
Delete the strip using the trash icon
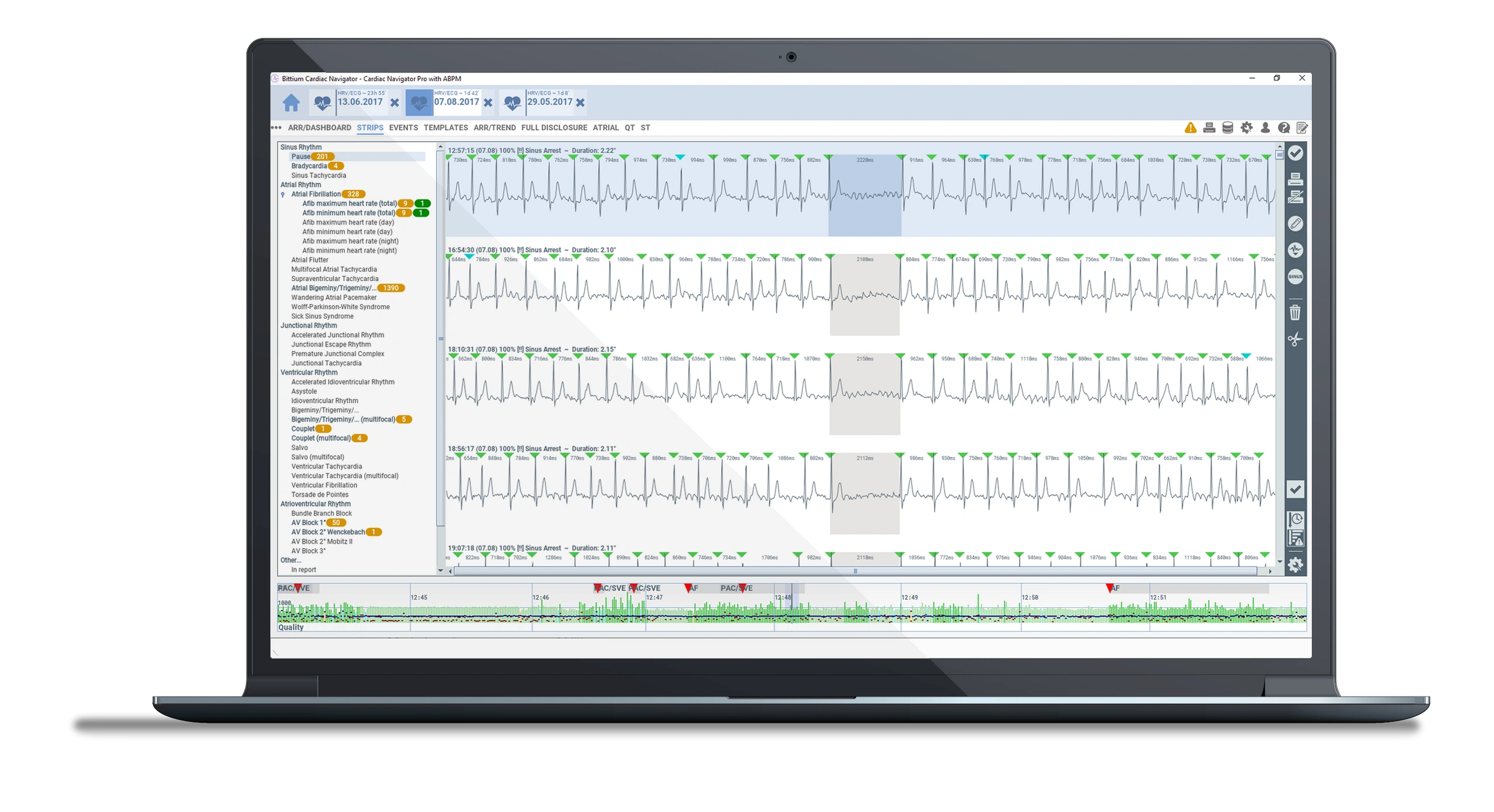[x=1296, y=313]
